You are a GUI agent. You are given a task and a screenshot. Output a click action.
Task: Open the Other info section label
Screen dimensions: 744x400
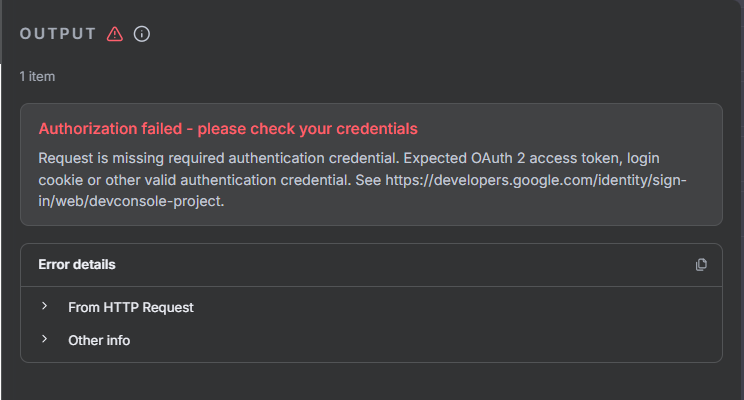tap(99, 340)
